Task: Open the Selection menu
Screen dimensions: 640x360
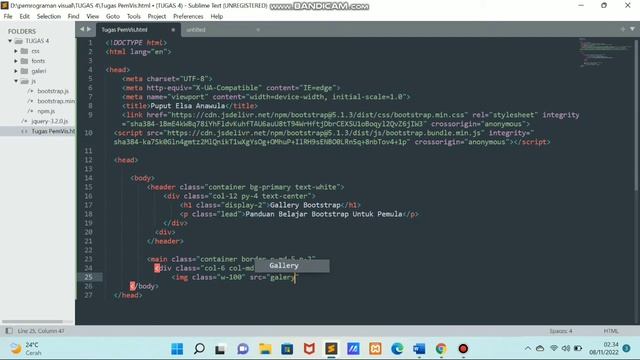Action: tap(49, 16)
